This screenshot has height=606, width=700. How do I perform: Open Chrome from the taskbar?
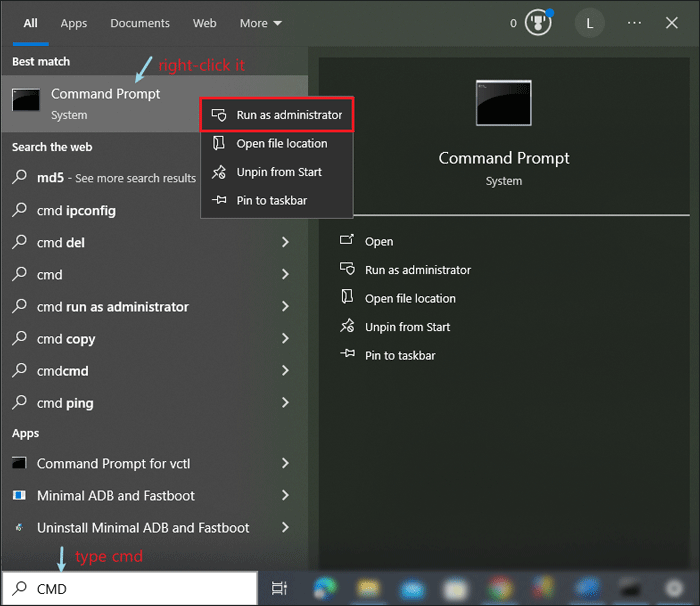click(x=500, y=588)
